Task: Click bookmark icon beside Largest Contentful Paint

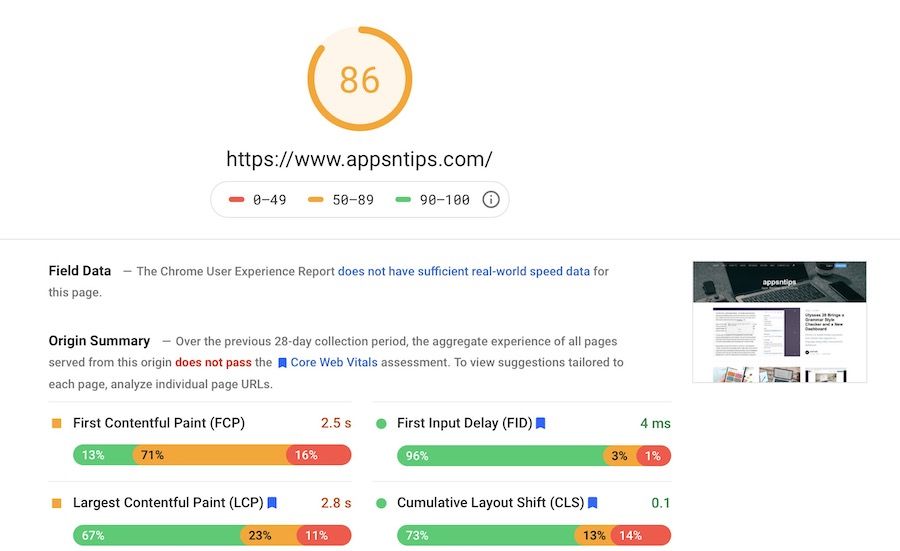Action: [271, 503]
